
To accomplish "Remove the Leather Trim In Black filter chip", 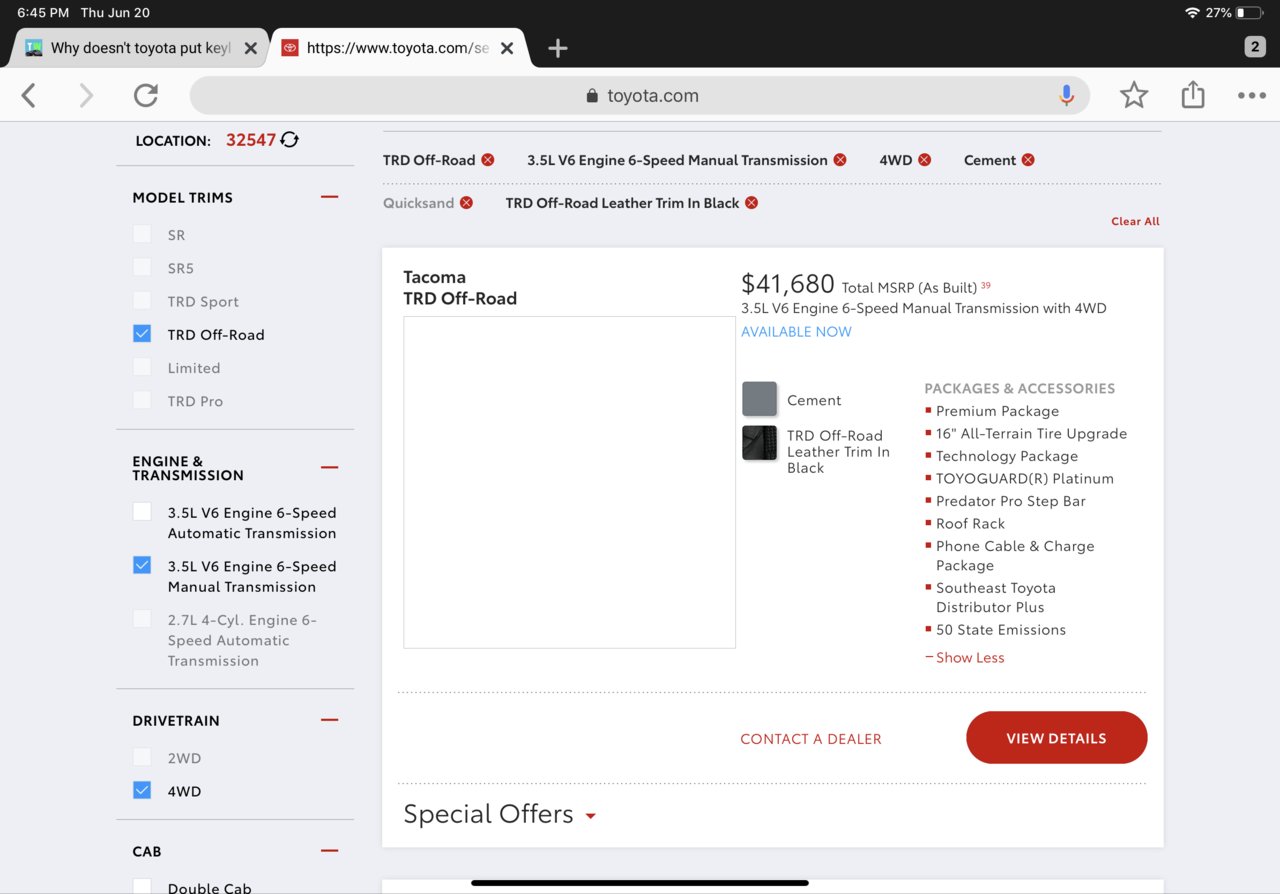I will tap(751, 203).
